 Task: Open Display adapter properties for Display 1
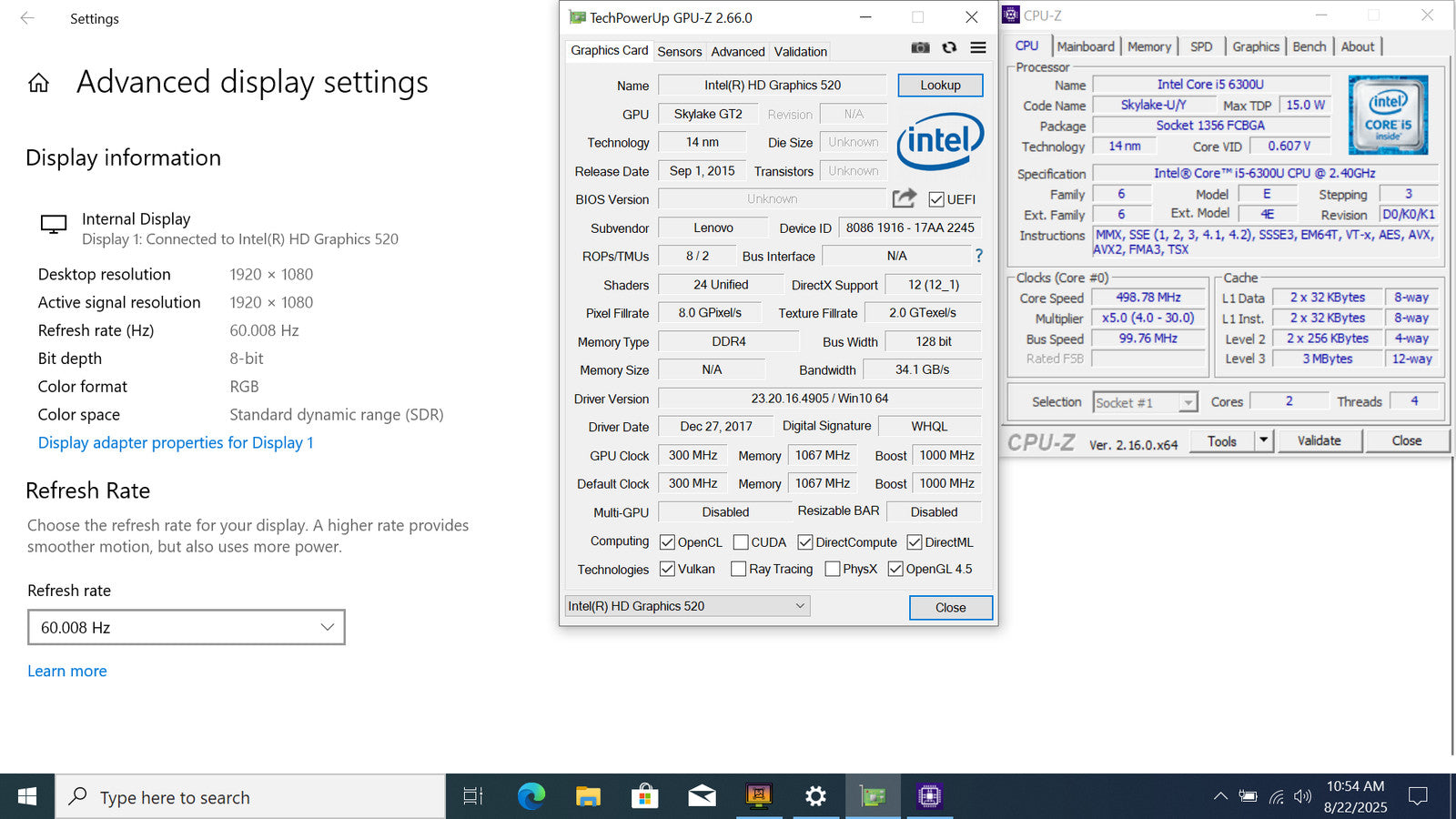pos(176,442)
